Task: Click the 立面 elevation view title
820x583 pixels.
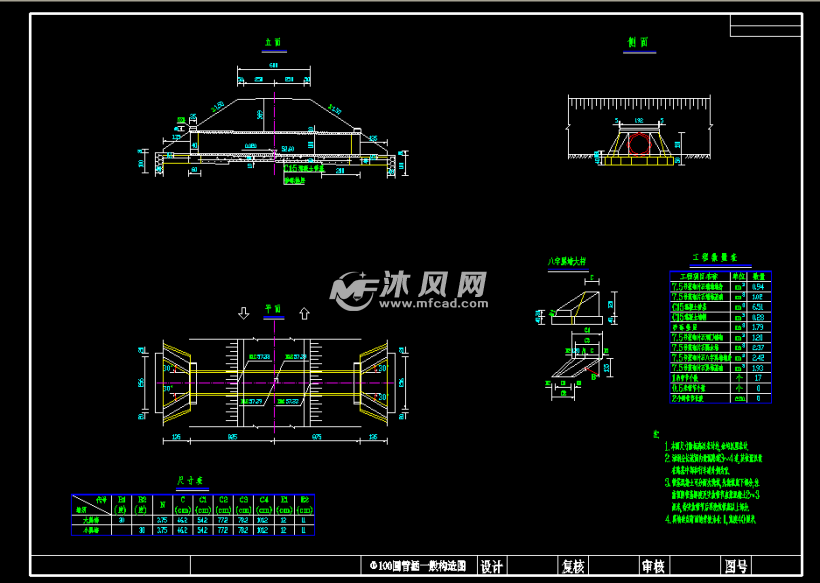Action: click(x=273, y=44)
